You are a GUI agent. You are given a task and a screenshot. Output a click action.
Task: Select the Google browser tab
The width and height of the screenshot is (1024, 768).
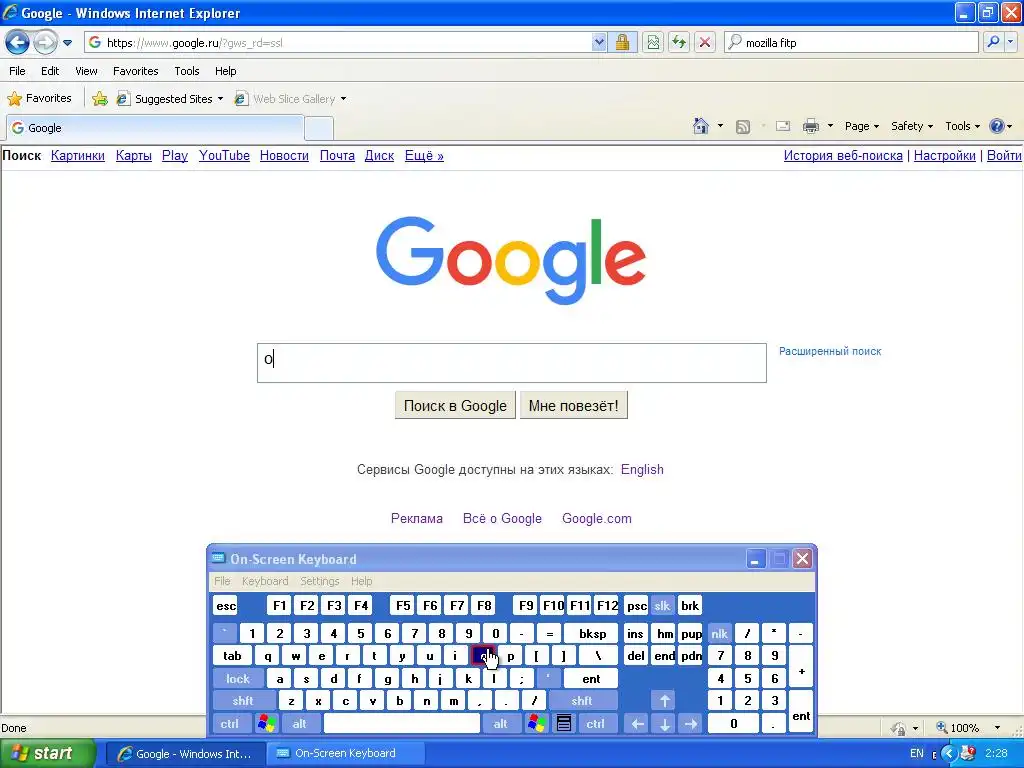[x=155, y=128]
